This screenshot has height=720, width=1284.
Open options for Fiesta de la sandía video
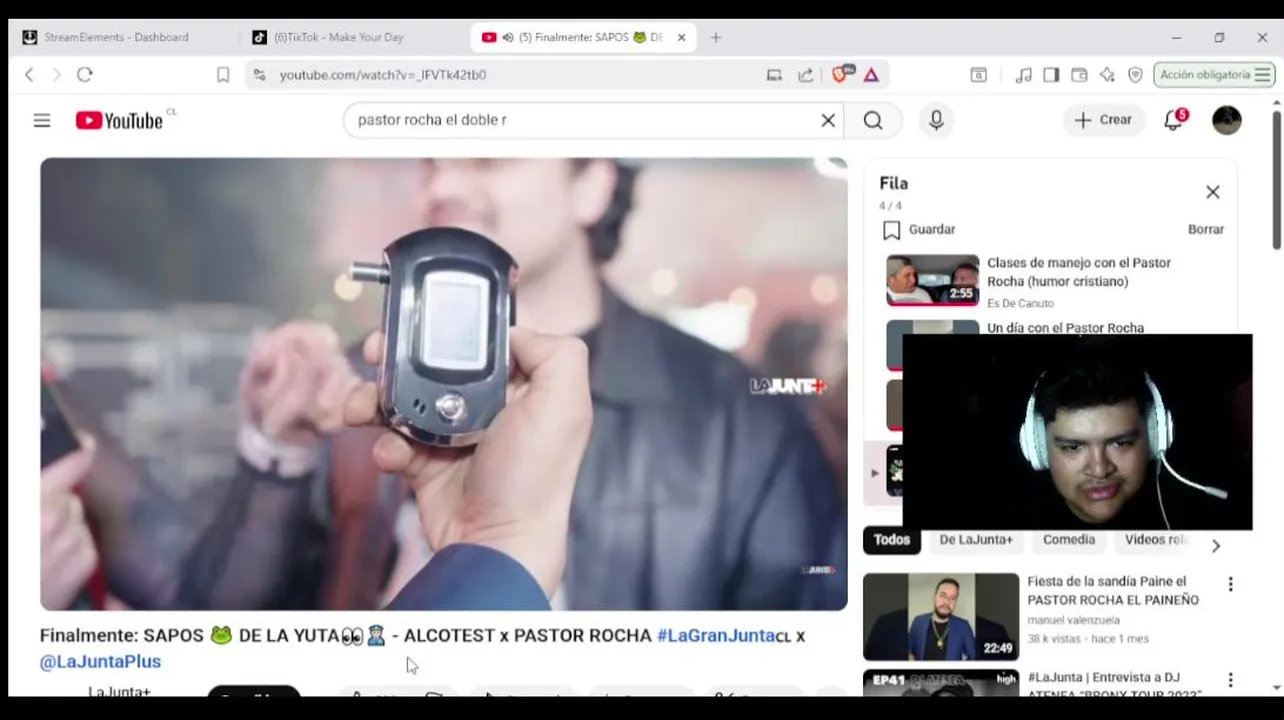(x=1230, y=585)
